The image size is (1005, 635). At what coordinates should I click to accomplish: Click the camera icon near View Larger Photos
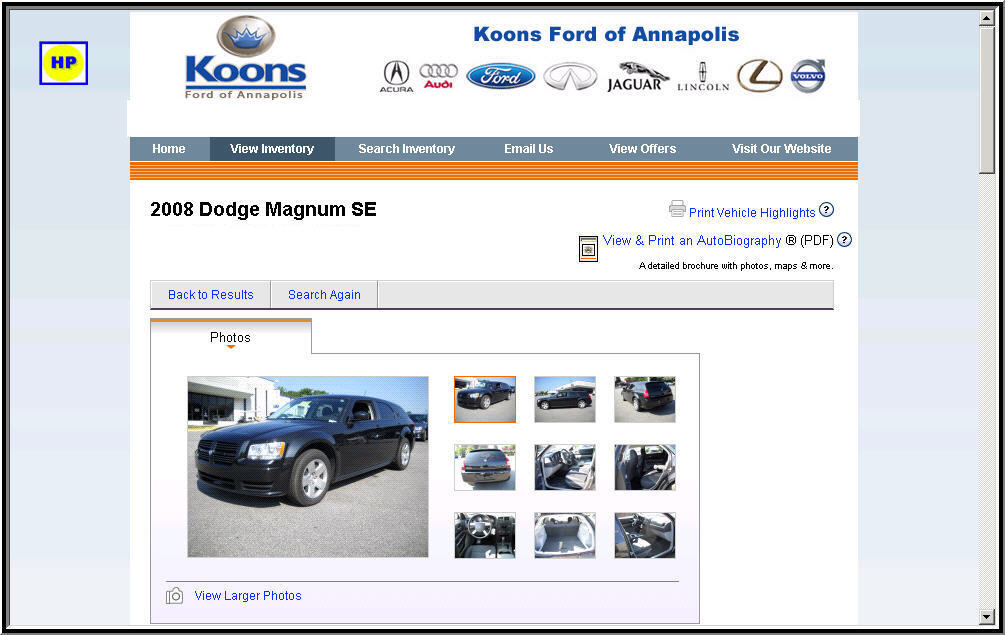point(174,596)
